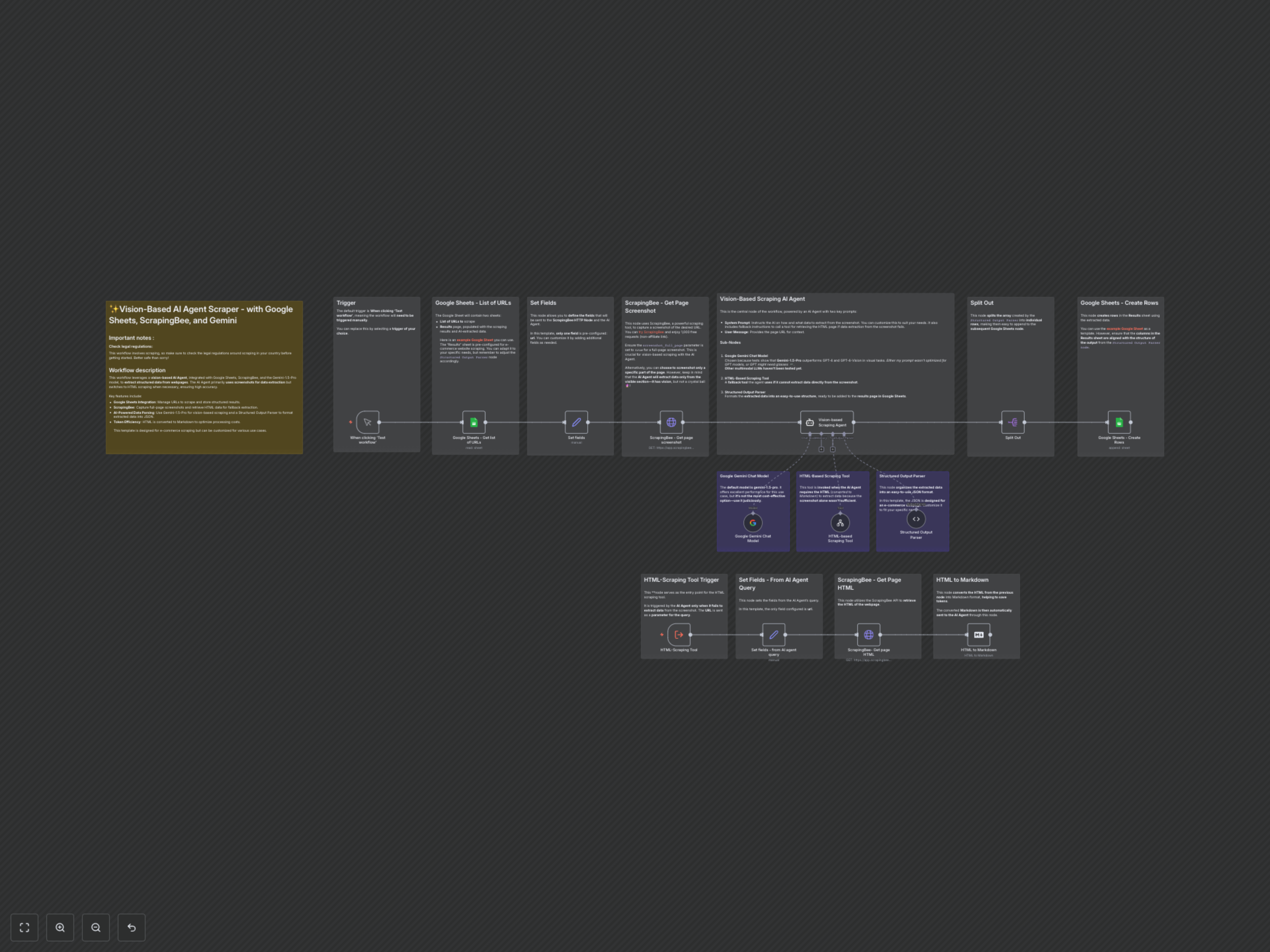
Task: Fit the entire workflow to view
Action: [x=24, y=927]
